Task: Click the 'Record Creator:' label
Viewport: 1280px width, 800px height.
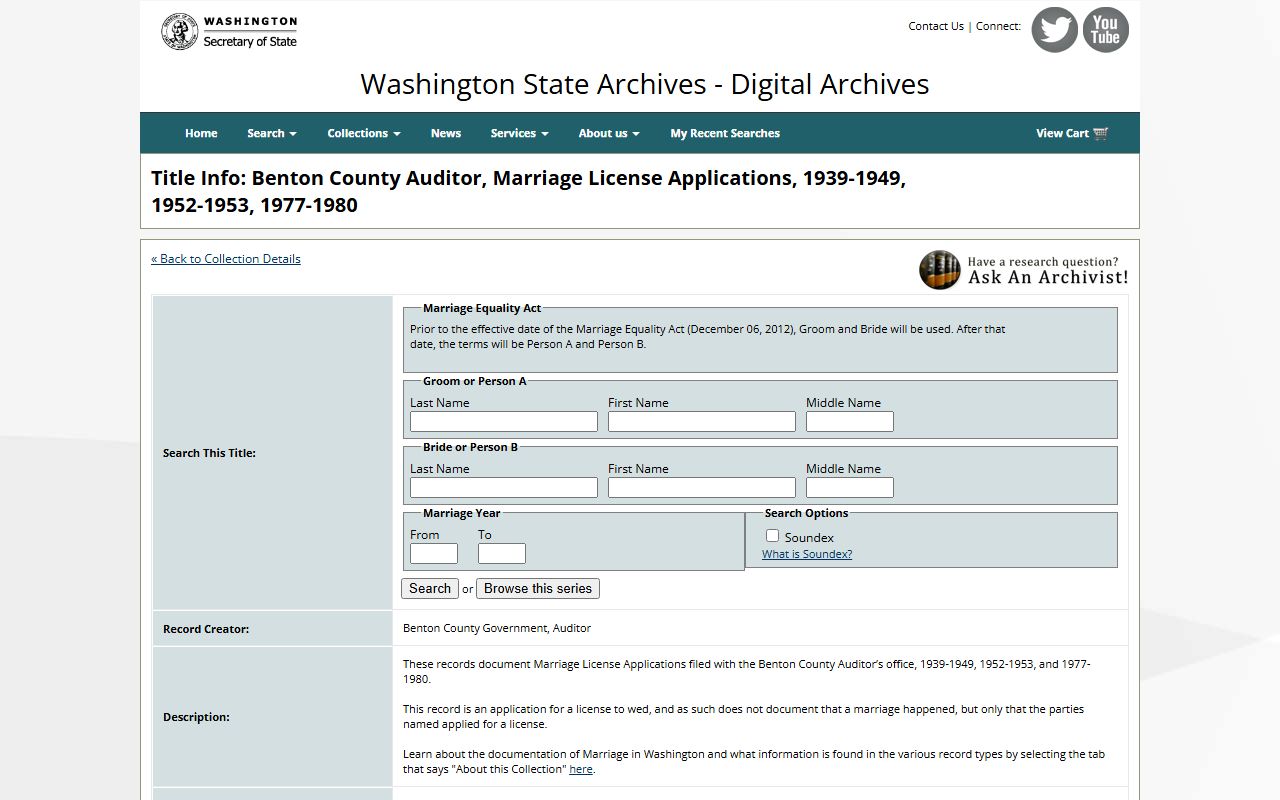Action: 206,629
